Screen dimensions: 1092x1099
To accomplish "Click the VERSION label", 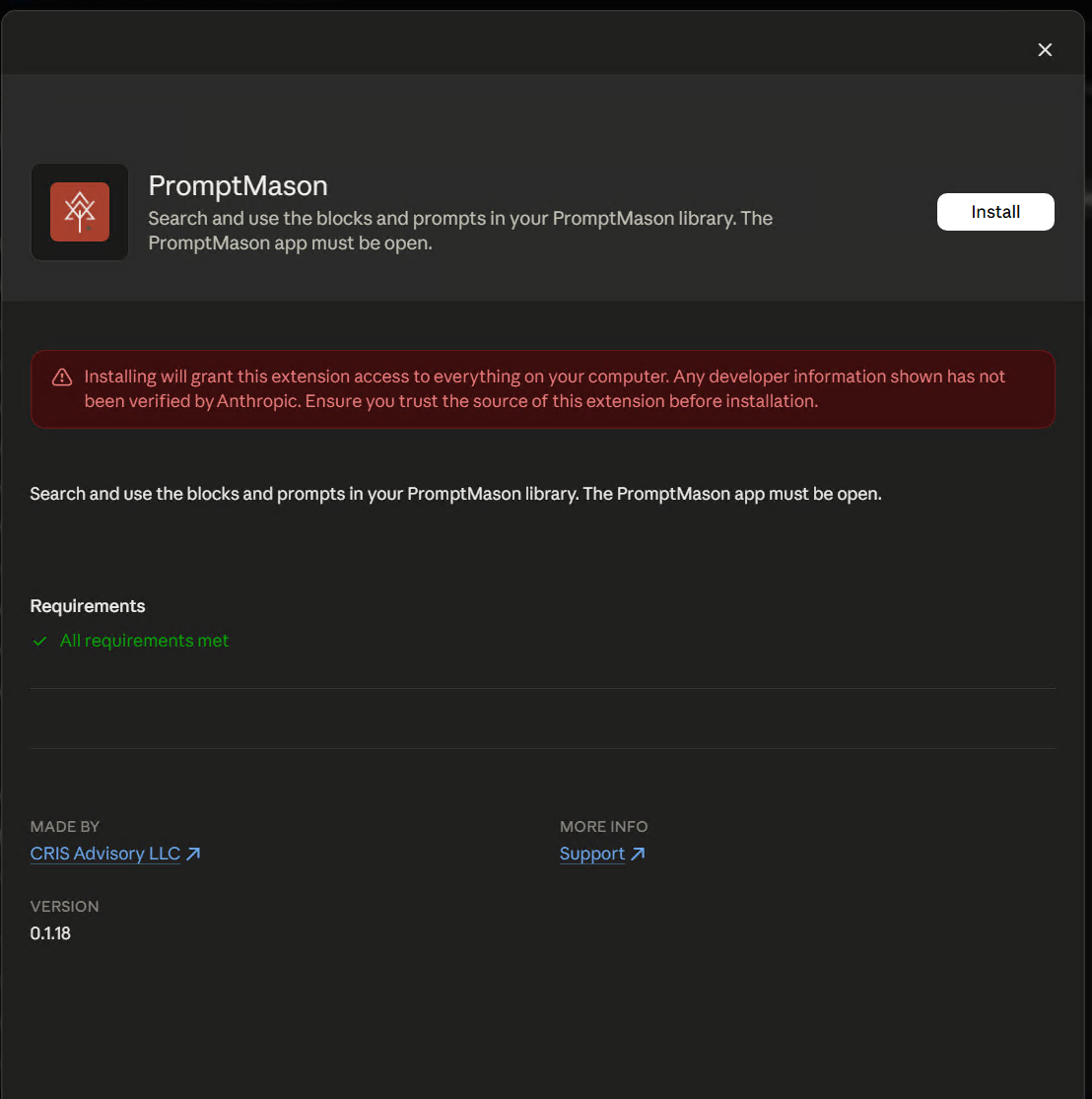I will 64,906.
